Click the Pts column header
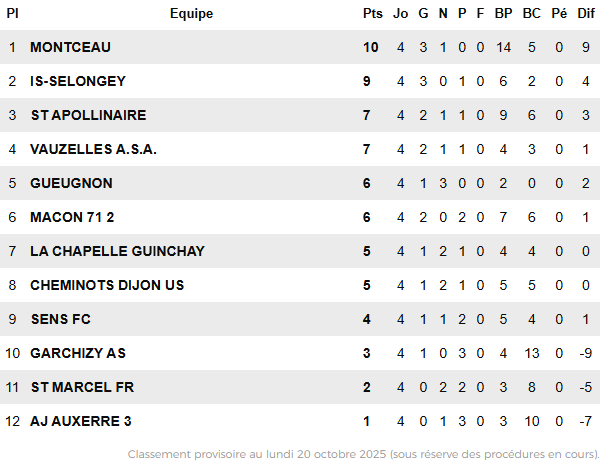Viewport: 602px width, 463px height. (373, 14)
